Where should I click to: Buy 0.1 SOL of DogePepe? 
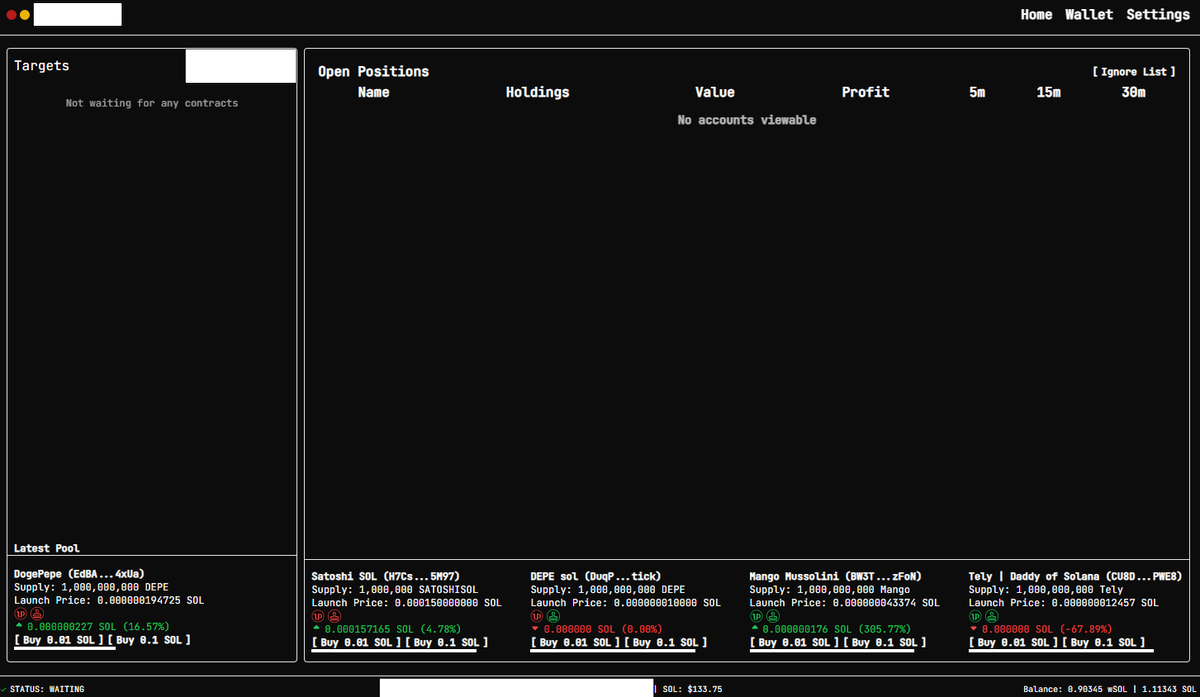(149, 640)
